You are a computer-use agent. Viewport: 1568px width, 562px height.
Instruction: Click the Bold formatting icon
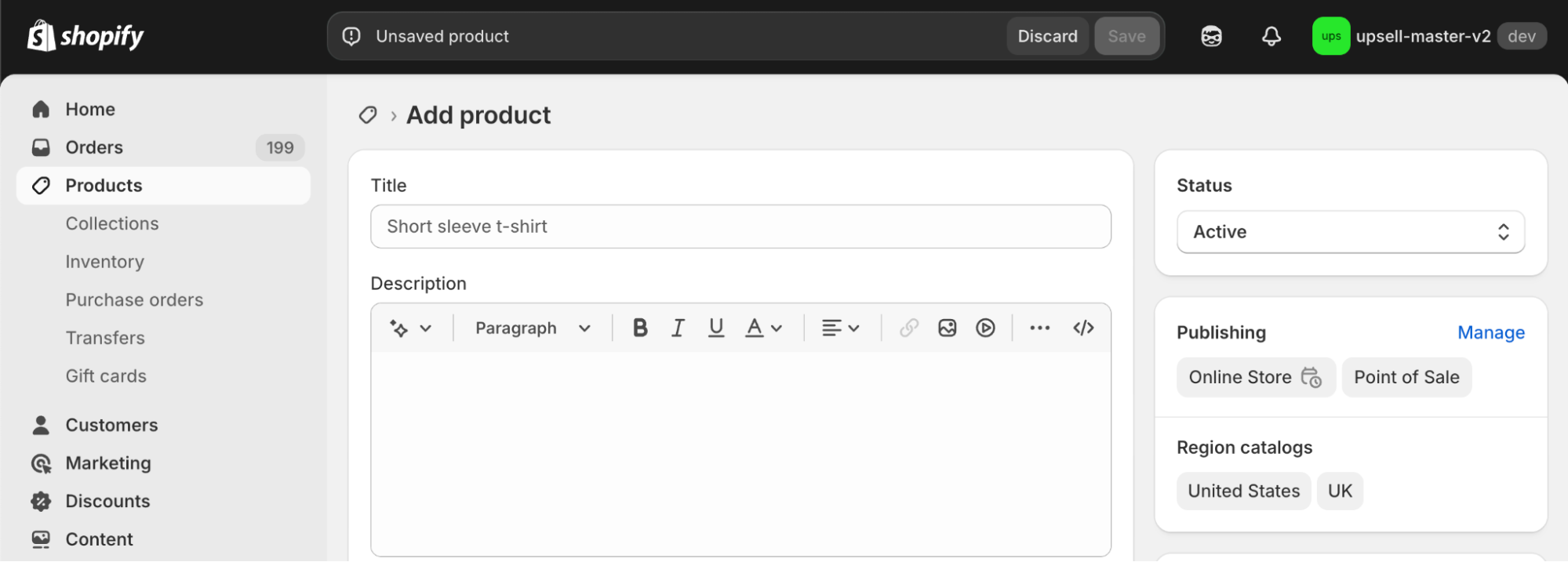(640, 328)
